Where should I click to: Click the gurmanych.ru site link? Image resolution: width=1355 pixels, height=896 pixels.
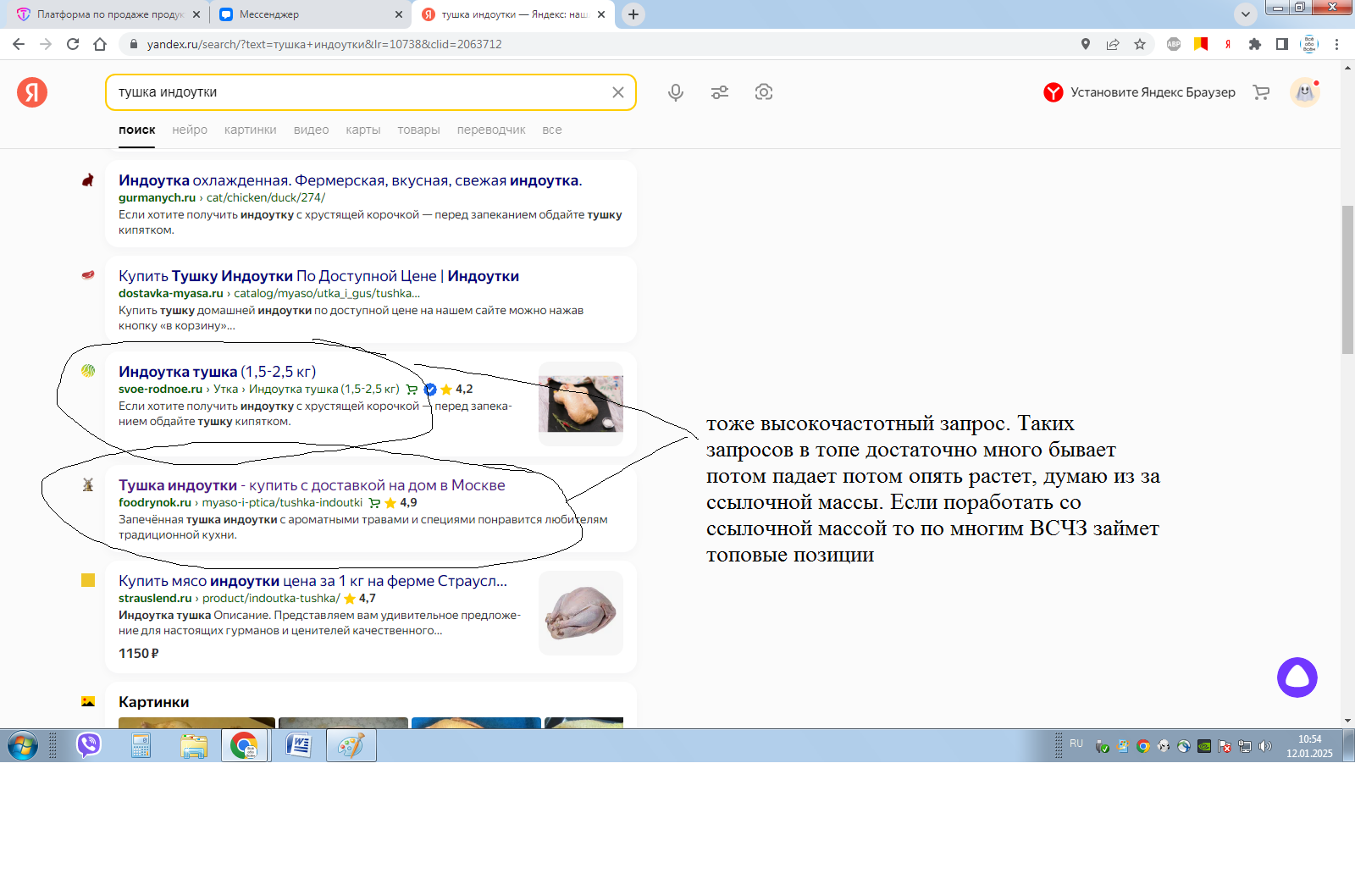point(157,197)
